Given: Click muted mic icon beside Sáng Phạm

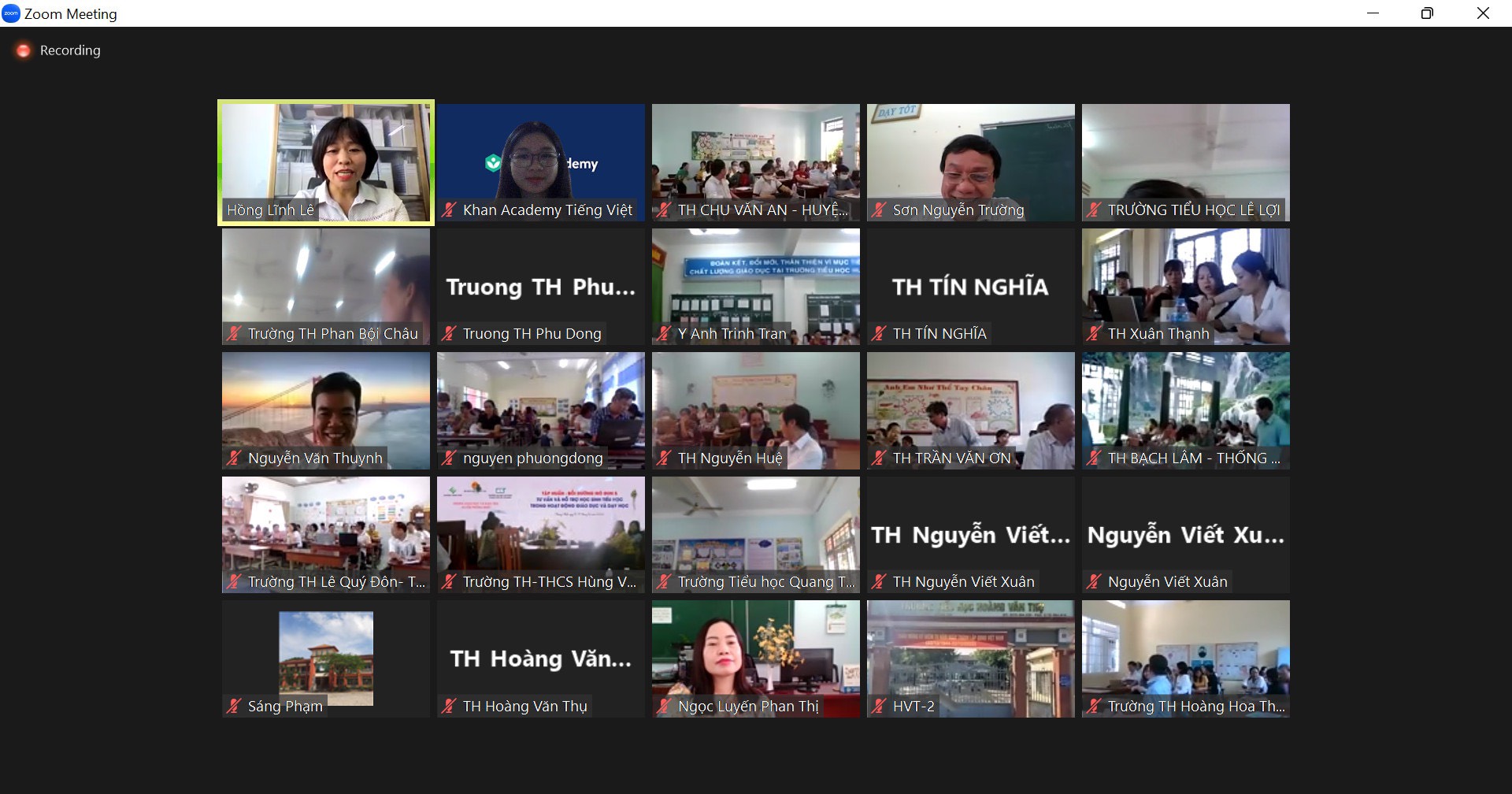Looking at the screenshot, I should [234, 707].
